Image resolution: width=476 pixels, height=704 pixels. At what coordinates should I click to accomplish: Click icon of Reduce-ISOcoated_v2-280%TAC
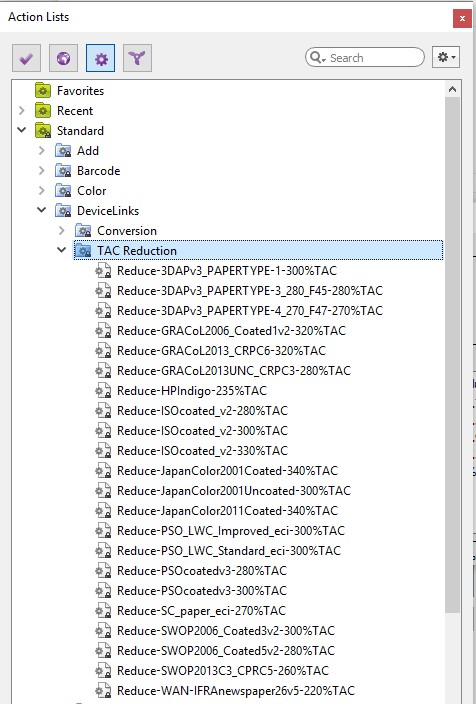point(103,411)
